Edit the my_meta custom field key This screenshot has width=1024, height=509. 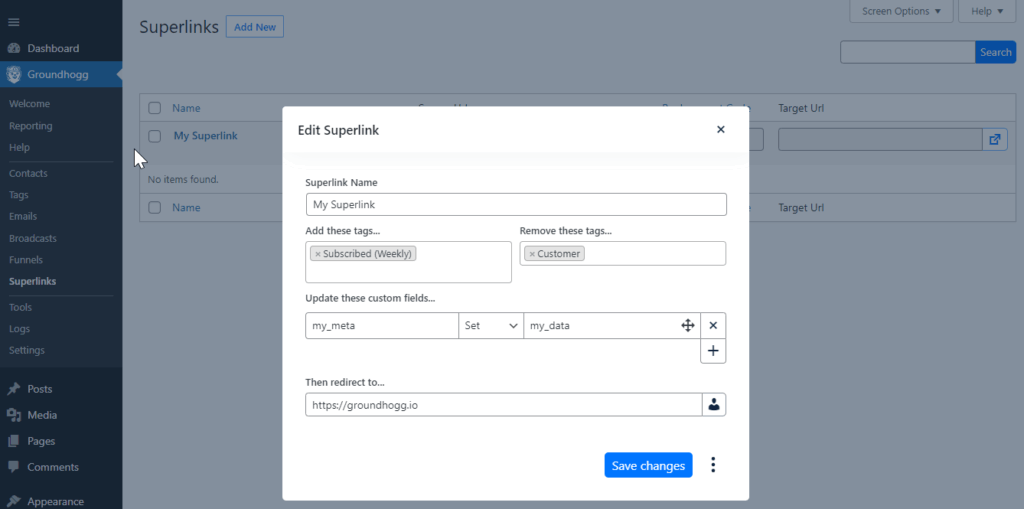382,325
